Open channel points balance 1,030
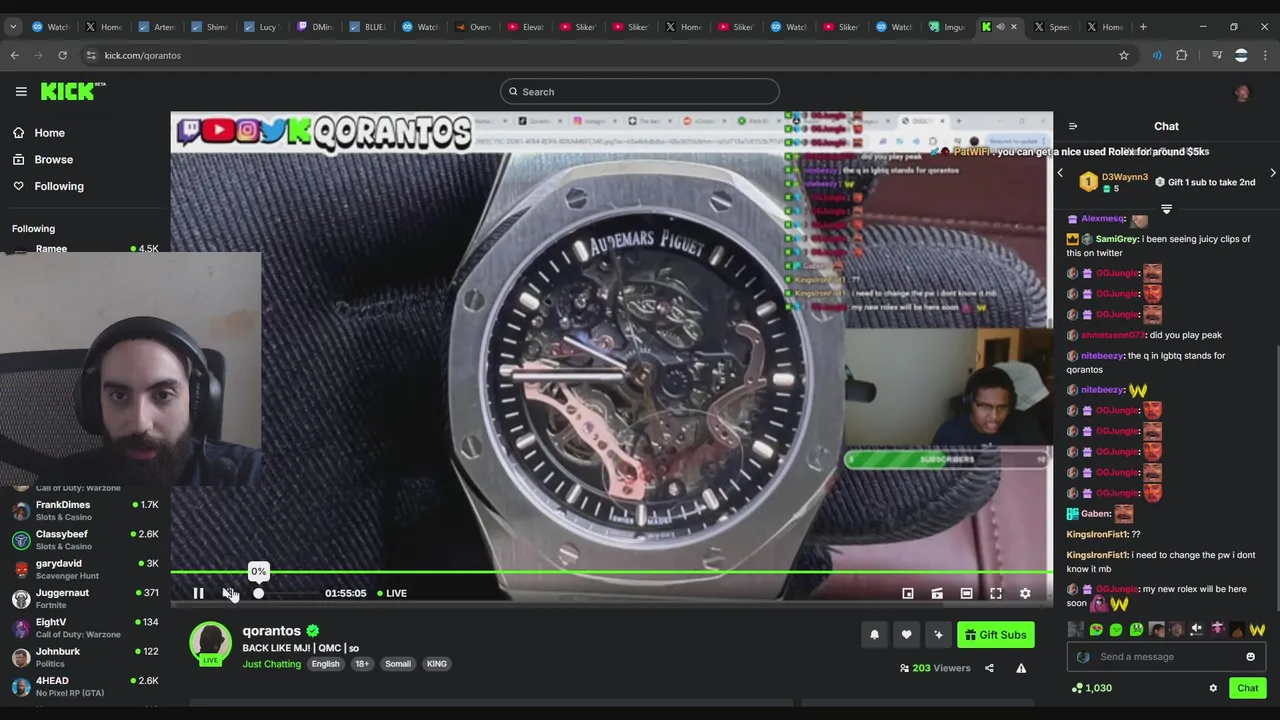1280x720 pixels. point(1091,688)
